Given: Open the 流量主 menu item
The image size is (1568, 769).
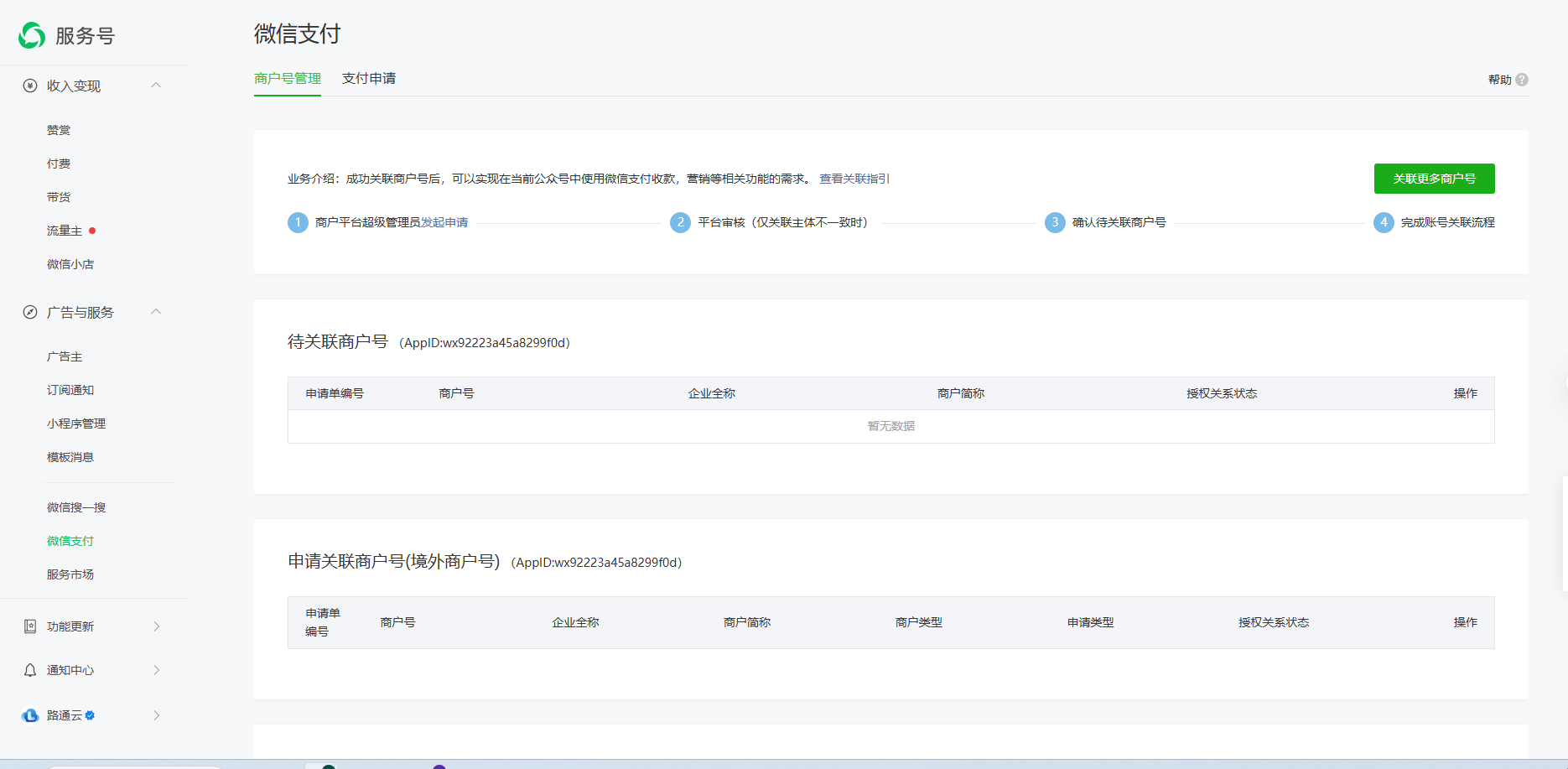Looking at the screenshot, I should (65, 231).
